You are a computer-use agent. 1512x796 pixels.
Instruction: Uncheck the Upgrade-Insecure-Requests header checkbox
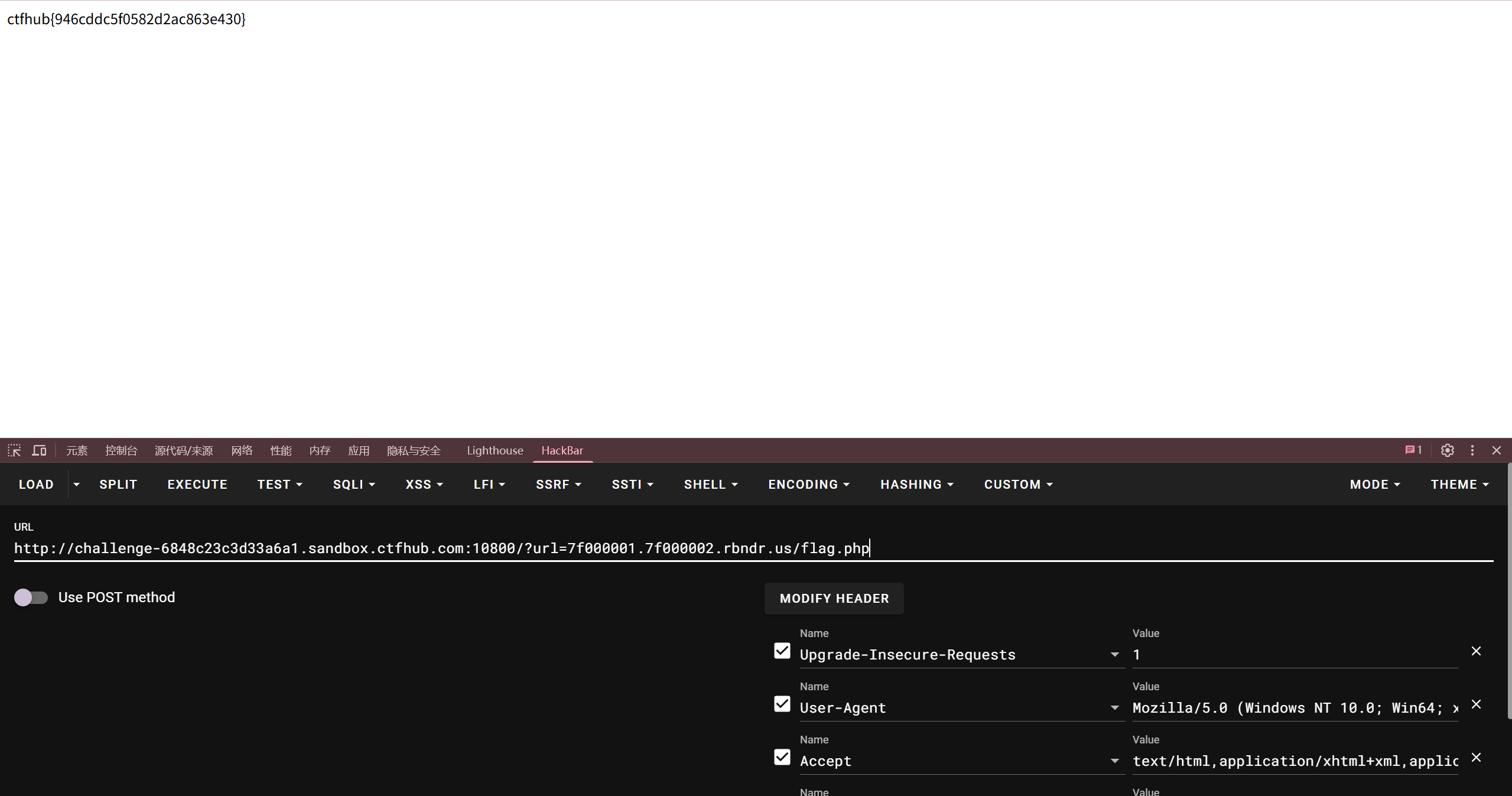tap(782, 651)
